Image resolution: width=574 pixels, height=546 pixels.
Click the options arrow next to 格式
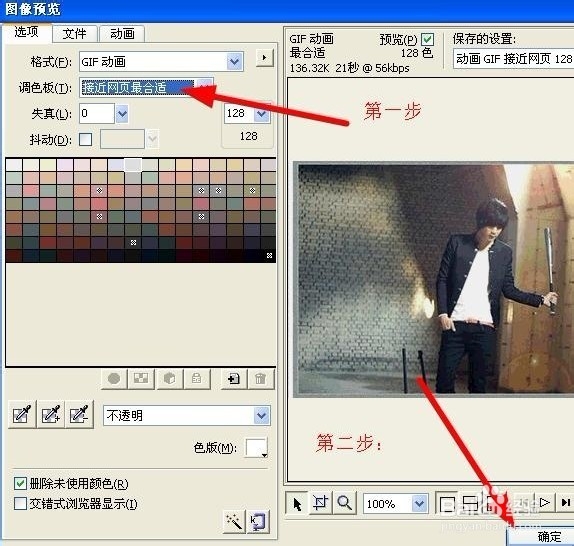point(265,58)
